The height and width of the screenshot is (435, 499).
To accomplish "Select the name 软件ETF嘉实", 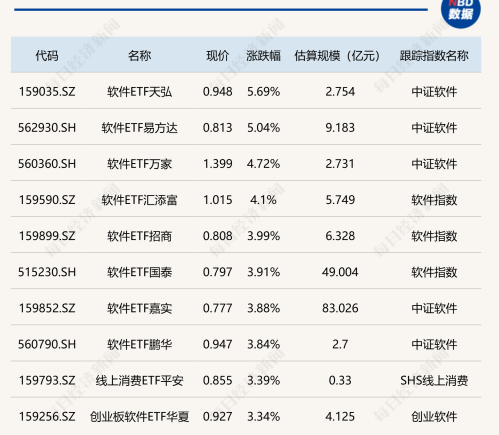I will click(x=139, y=308).
